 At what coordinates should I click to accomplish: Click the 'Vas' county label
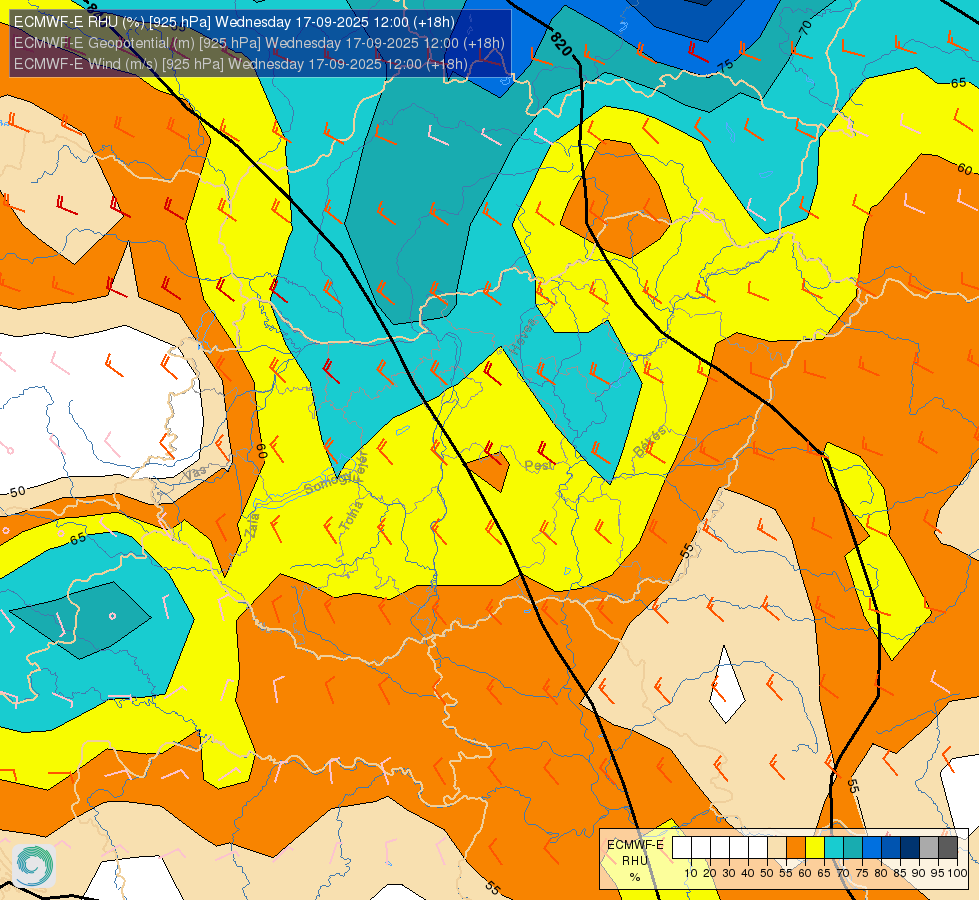(x=195, y=474)
